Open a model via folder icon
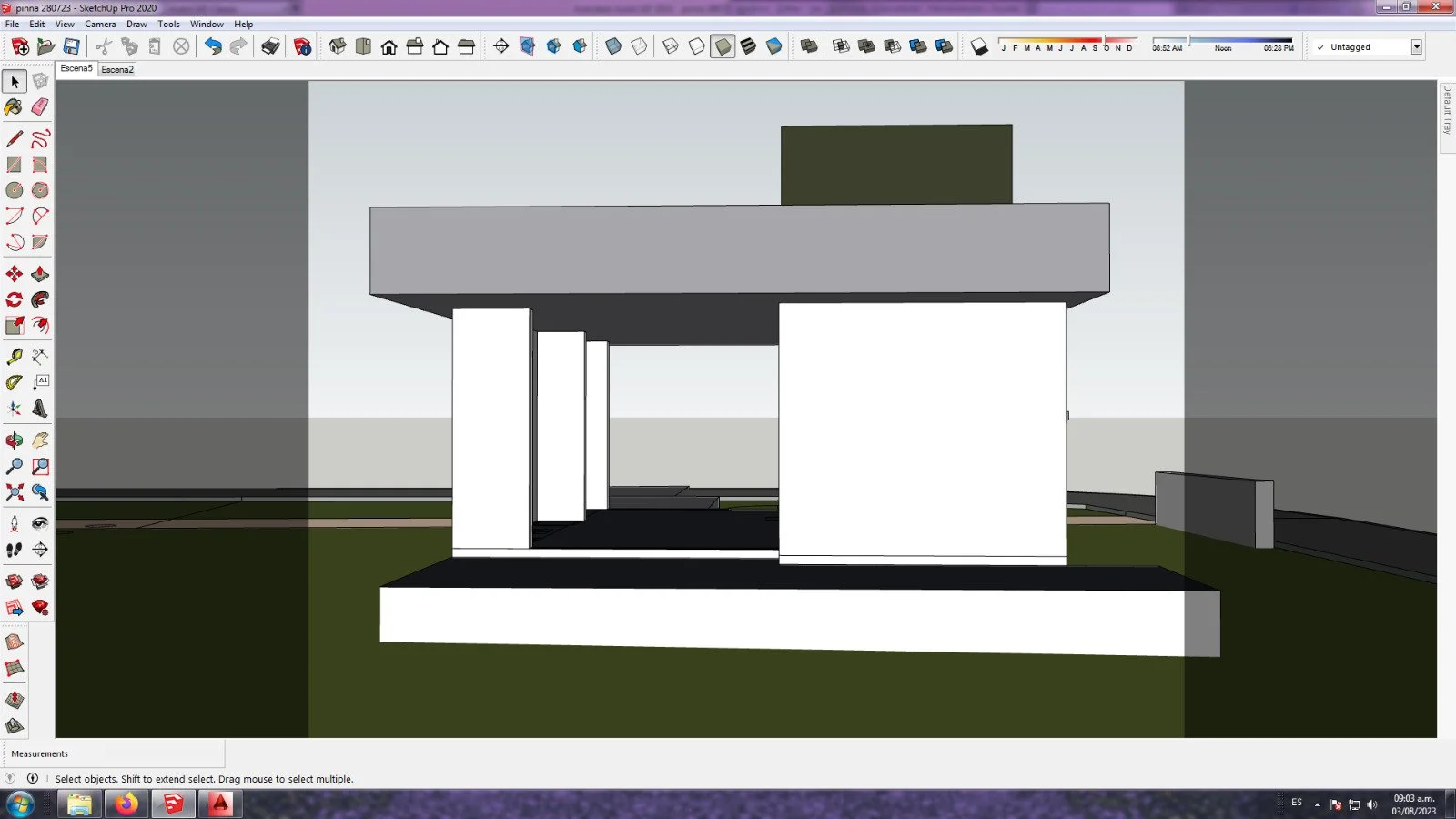 pos(45,46)
